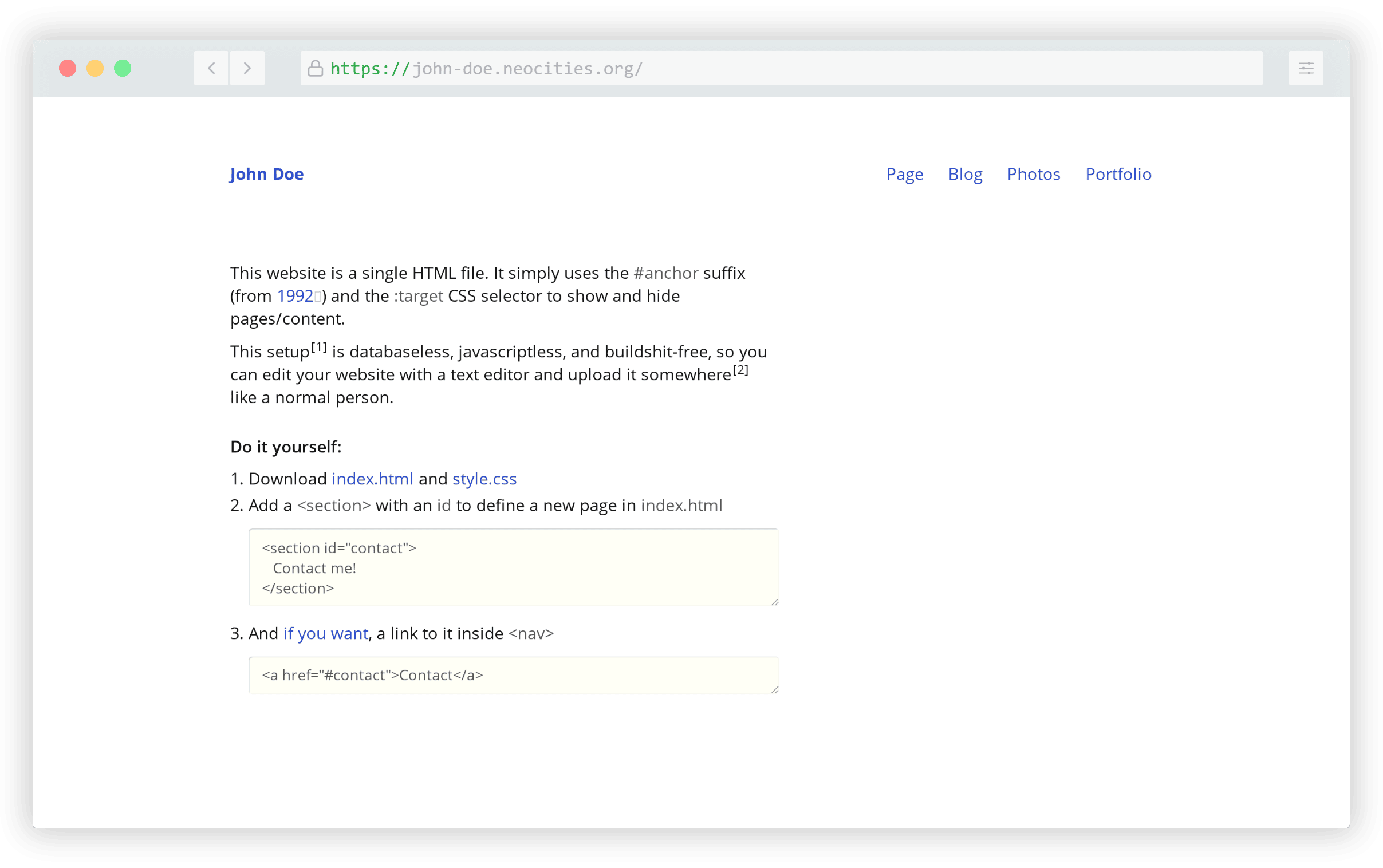Download the index.html link

coord(372,479)
